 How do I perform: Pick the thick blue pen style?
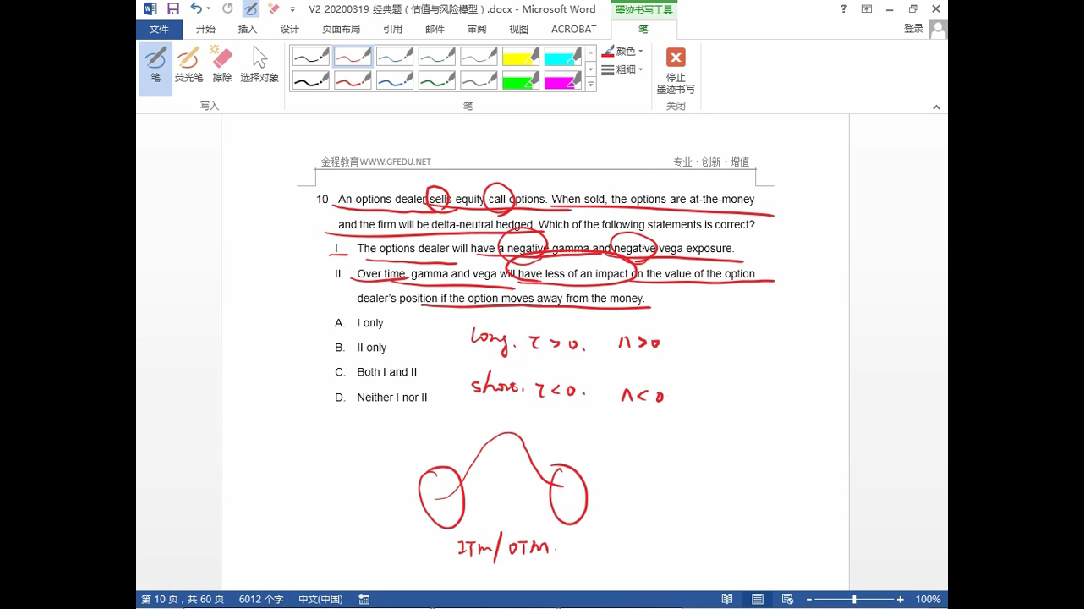[x=395, y=81]
